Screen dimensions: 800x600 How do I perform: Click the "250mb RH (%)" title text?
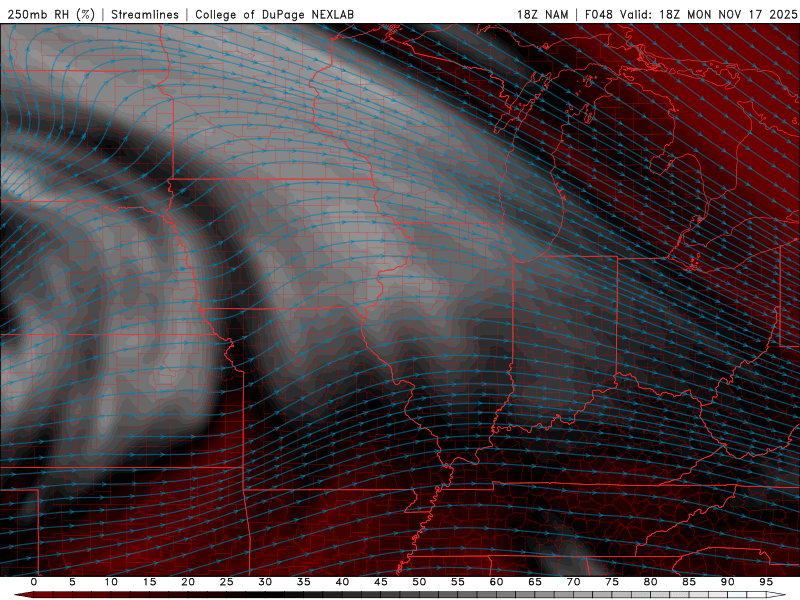(x=52, y=14)
